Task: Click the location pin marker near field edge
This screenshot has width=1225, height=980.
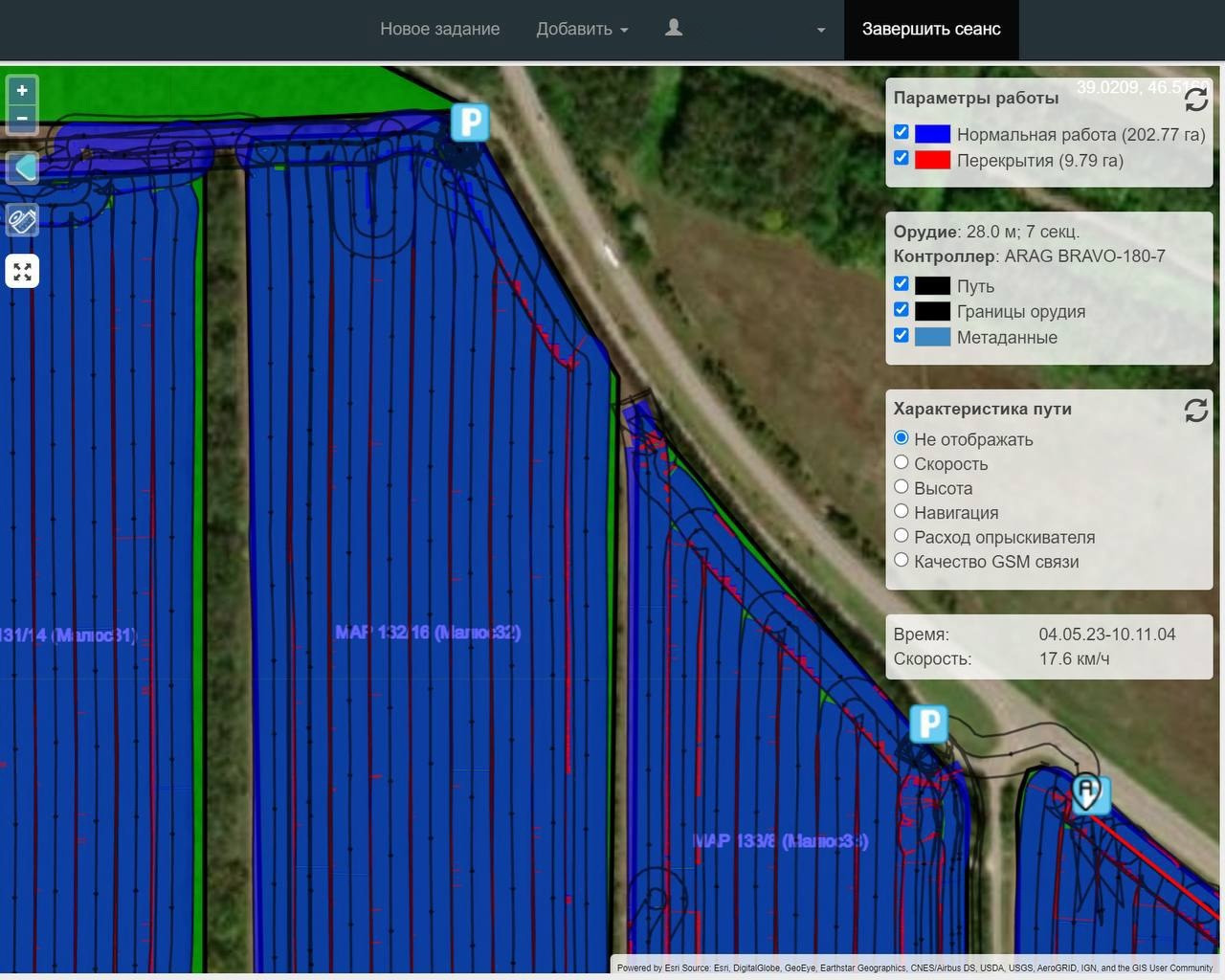Action: point(1087,792)
